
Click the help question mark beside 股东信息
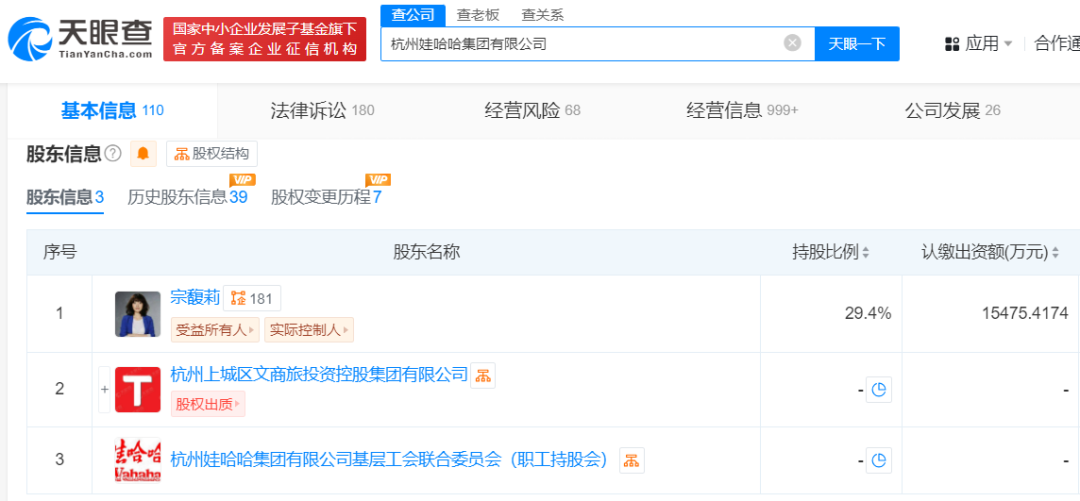(x=113, y=154)
